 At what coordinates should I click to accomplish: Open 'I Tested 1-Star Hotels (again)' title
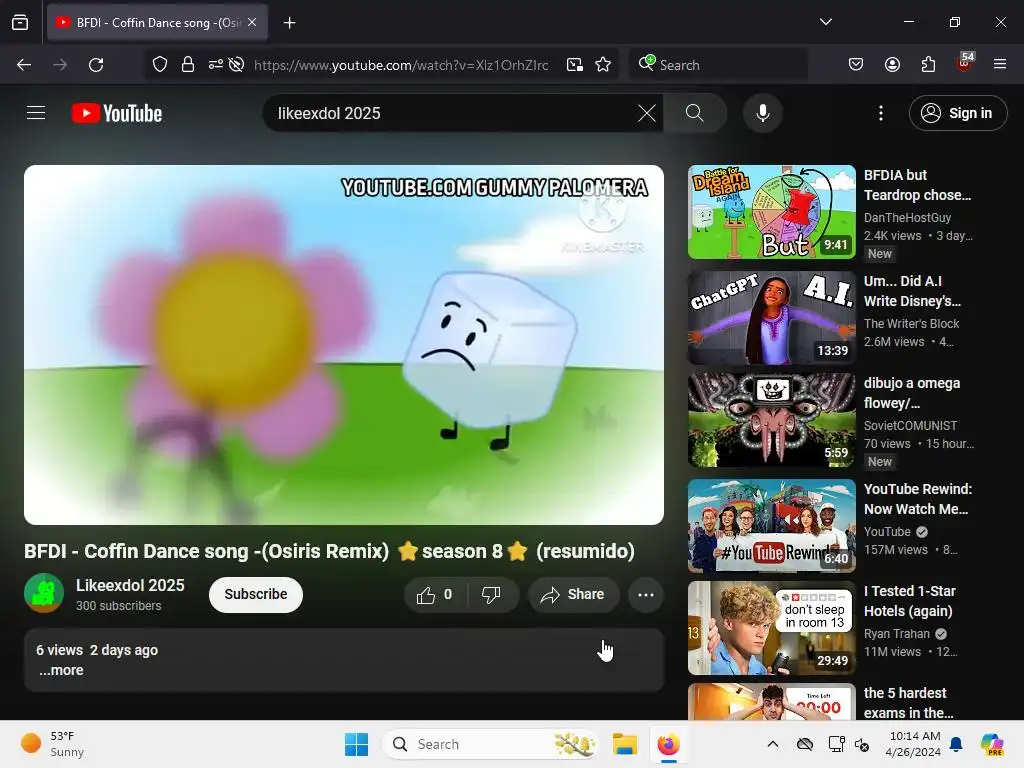click(x=910, y=601)
